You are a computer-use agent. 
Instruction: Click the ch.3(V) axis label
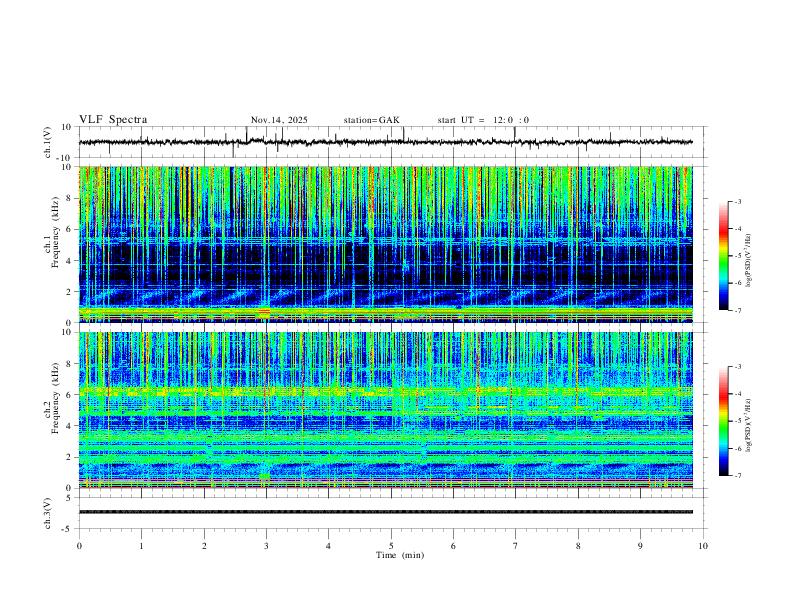[x=48, y=514]
